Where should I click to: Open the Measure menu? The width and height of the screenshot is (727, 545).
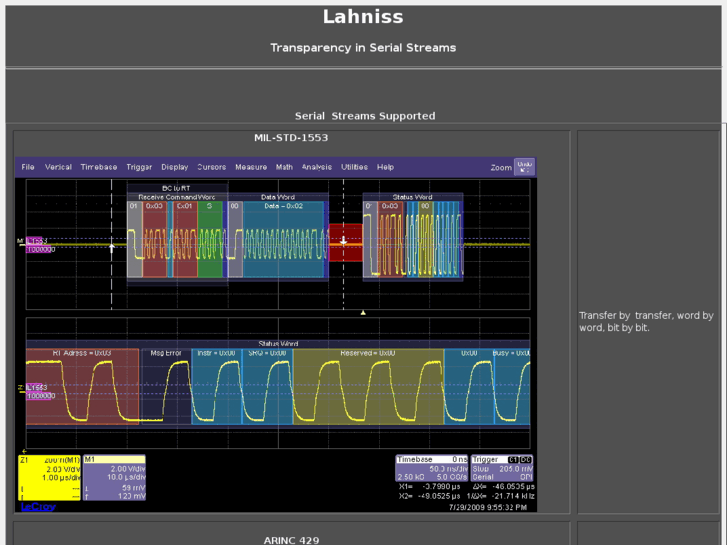pos(251,167)
